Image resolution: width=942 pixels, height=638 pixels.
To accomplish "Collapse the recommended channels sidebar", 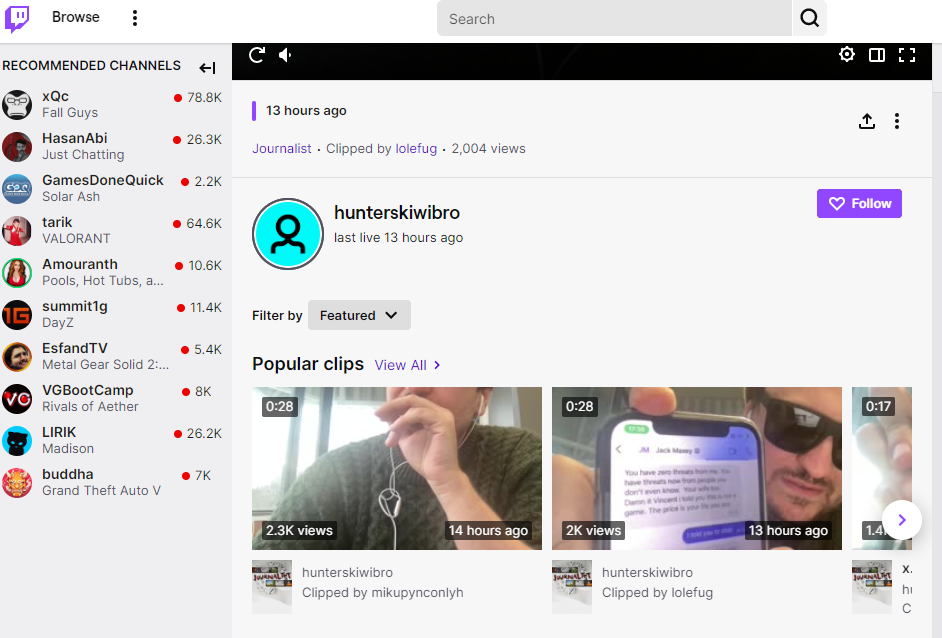I will click(x=207, y=68).
